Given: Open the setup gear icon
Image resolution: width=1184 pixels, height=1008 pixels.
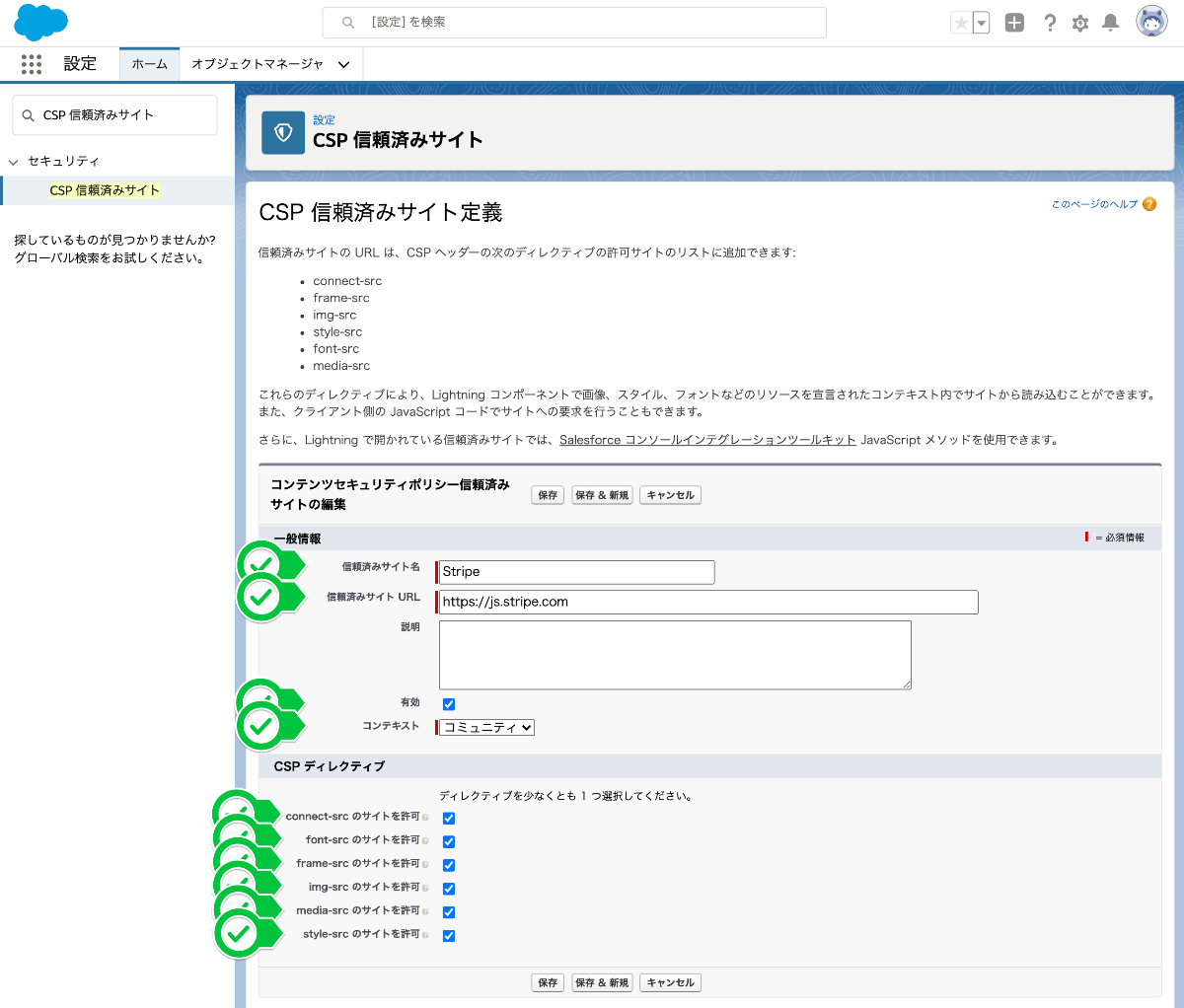Looking at the screenshot, I should click(x=1080, y=23).
